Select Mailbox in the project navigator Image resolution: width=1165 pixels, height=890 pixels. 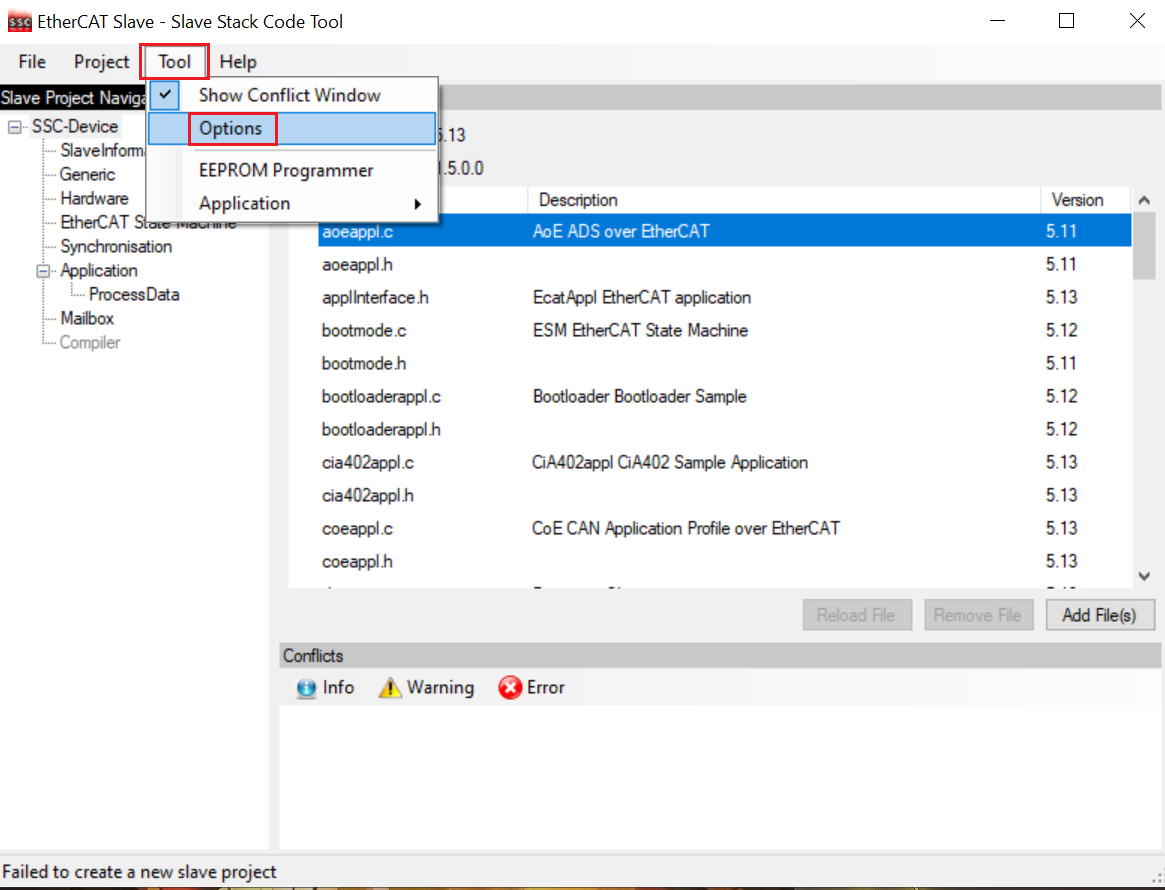pos(87,318)
